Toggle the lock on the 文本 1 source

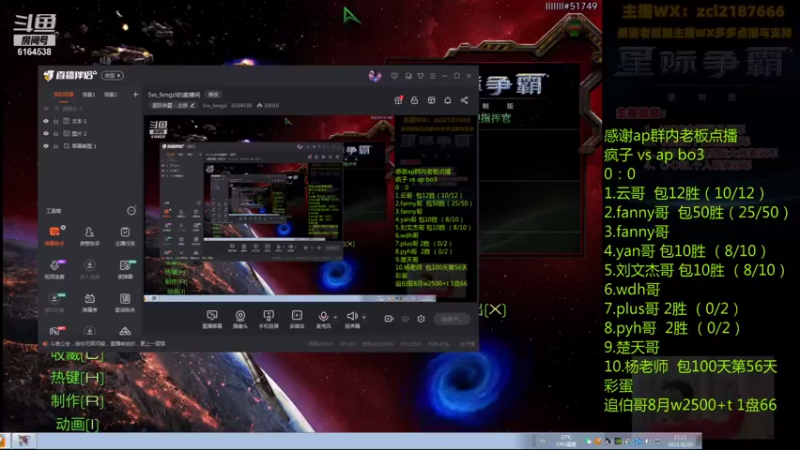(x=56, y=121)
